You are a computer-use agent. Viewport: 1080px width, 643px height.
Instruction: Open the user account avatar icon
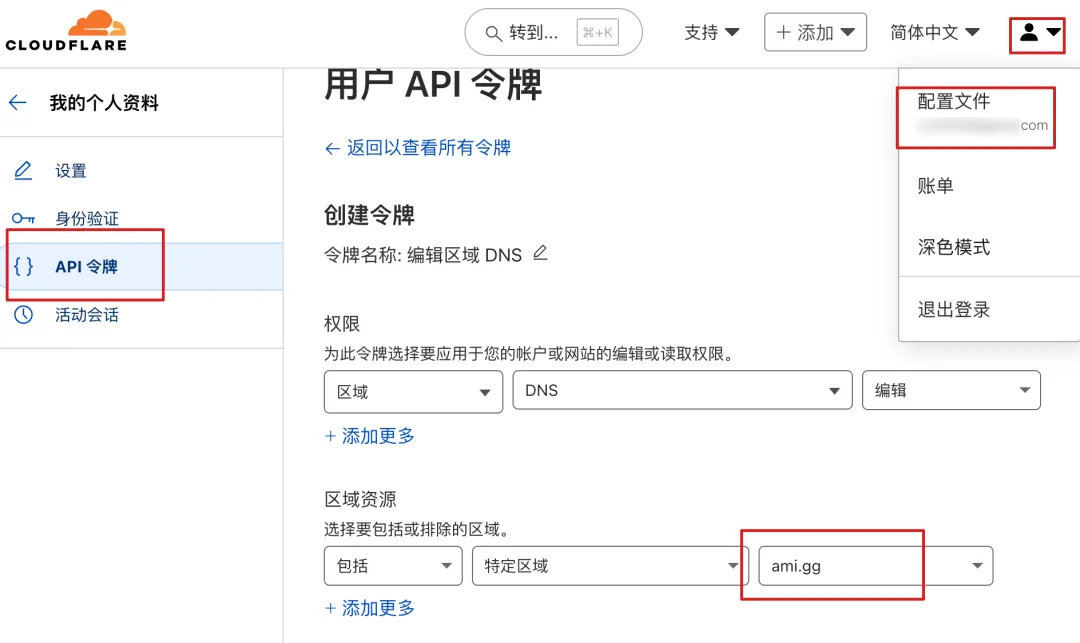[x=1029, y=32]
